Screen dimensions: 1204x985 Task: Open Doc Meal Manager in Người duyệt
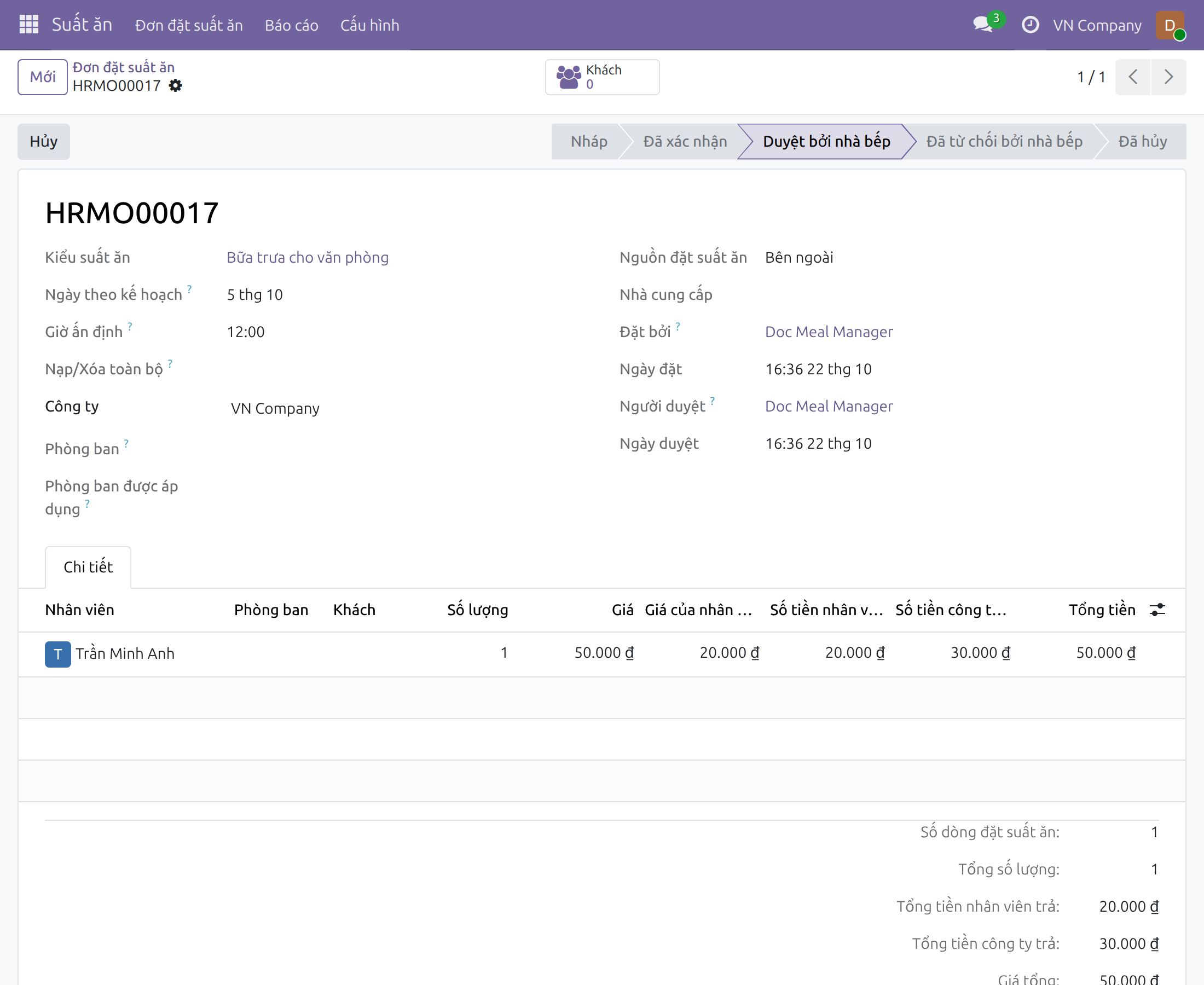coord(829,406)
